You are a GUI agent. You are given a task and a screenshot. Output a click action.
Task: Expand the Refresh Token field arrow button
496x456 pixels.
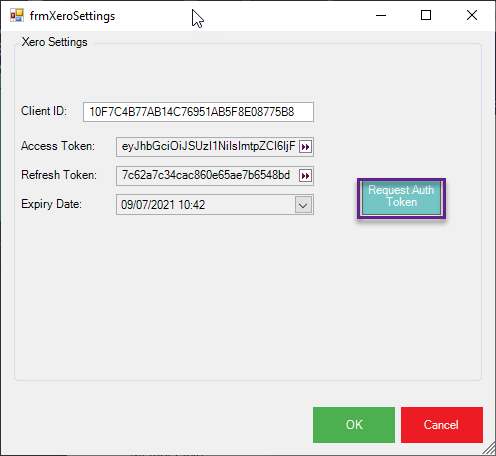[x=305, y=176]
